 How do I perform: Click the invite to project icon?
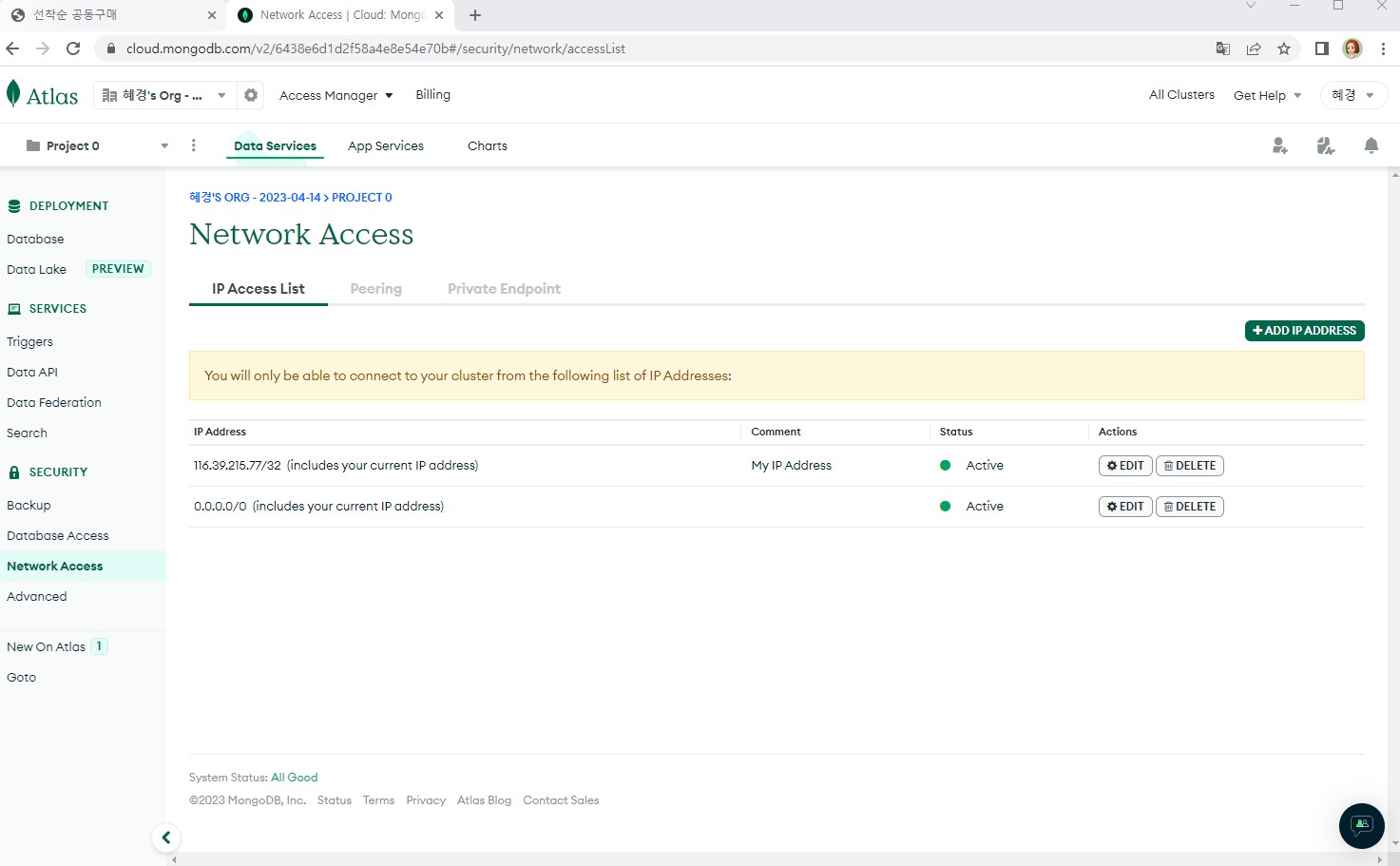(x=1280, y=145)
